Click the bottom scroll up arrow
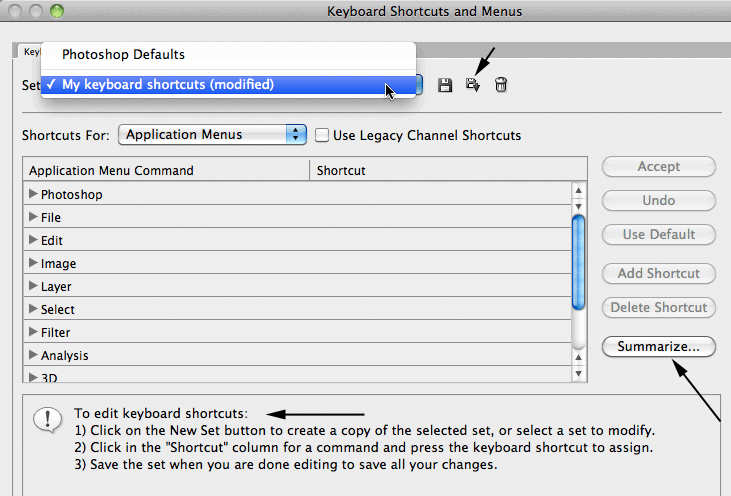This screenshot has height=496, width=731. (x=579, y=358)
